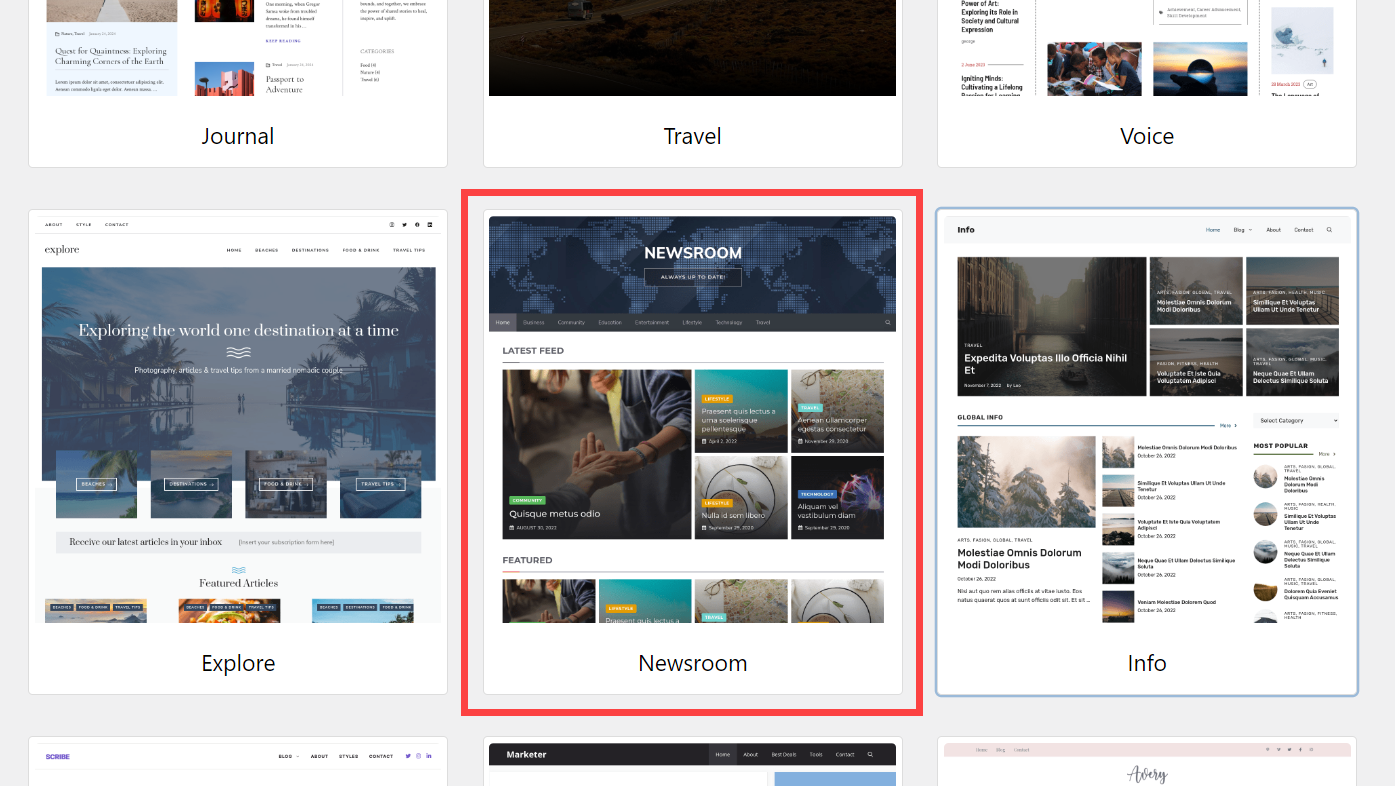Click Featured heading in Newsroom preview

point(527,560)
